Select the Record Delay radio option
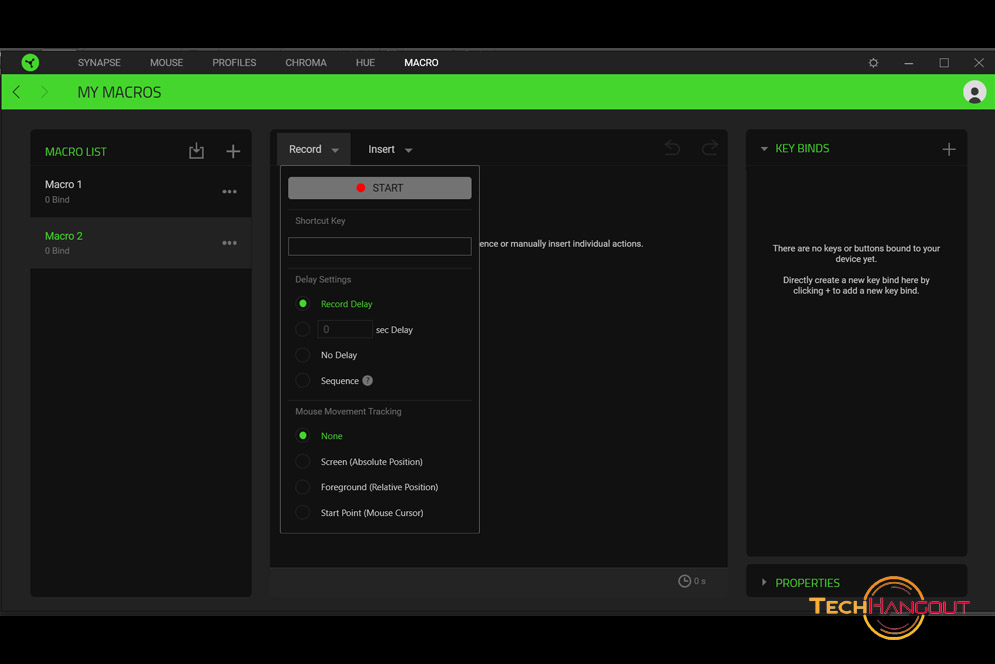This screenshot has width=995, height=664. (303, 304)
